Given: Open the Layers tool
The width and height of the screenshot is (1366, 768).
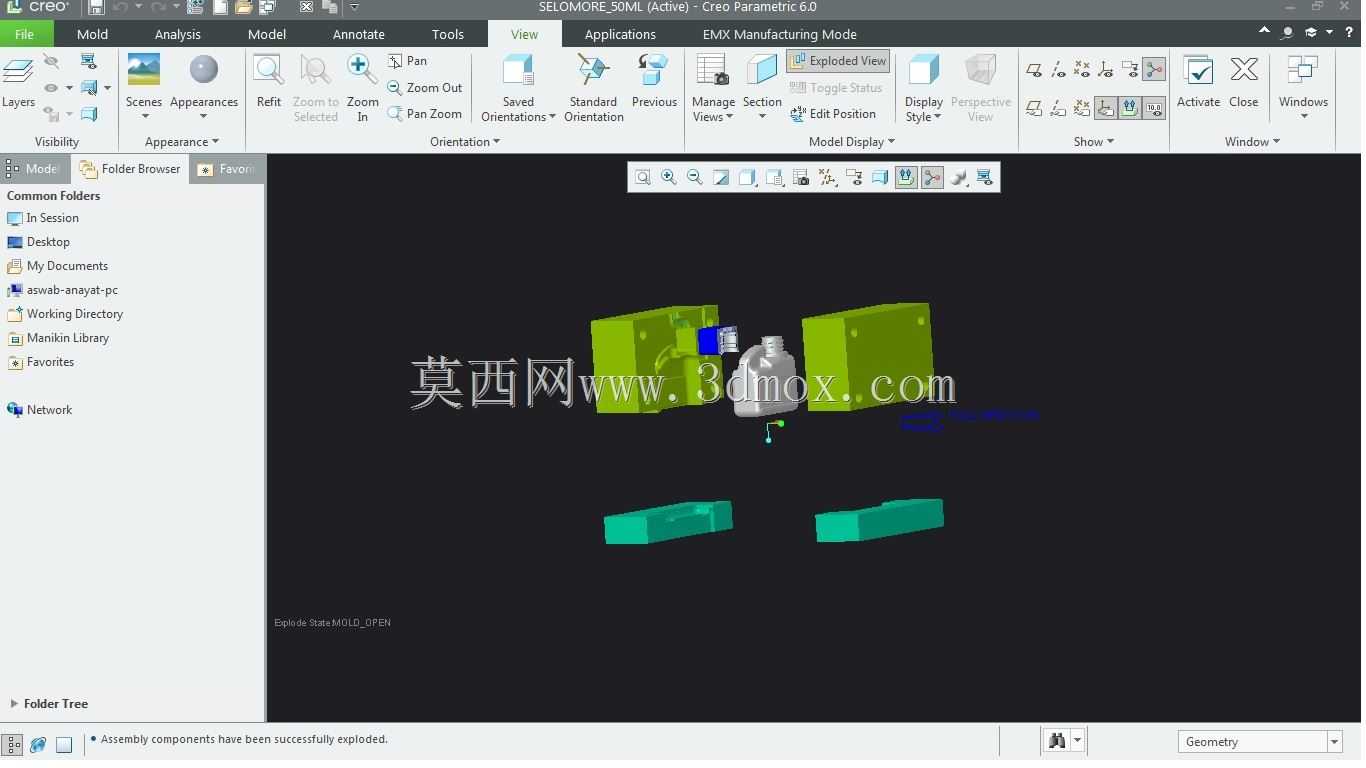Looking at the screenshot, I should pos(18,82).
